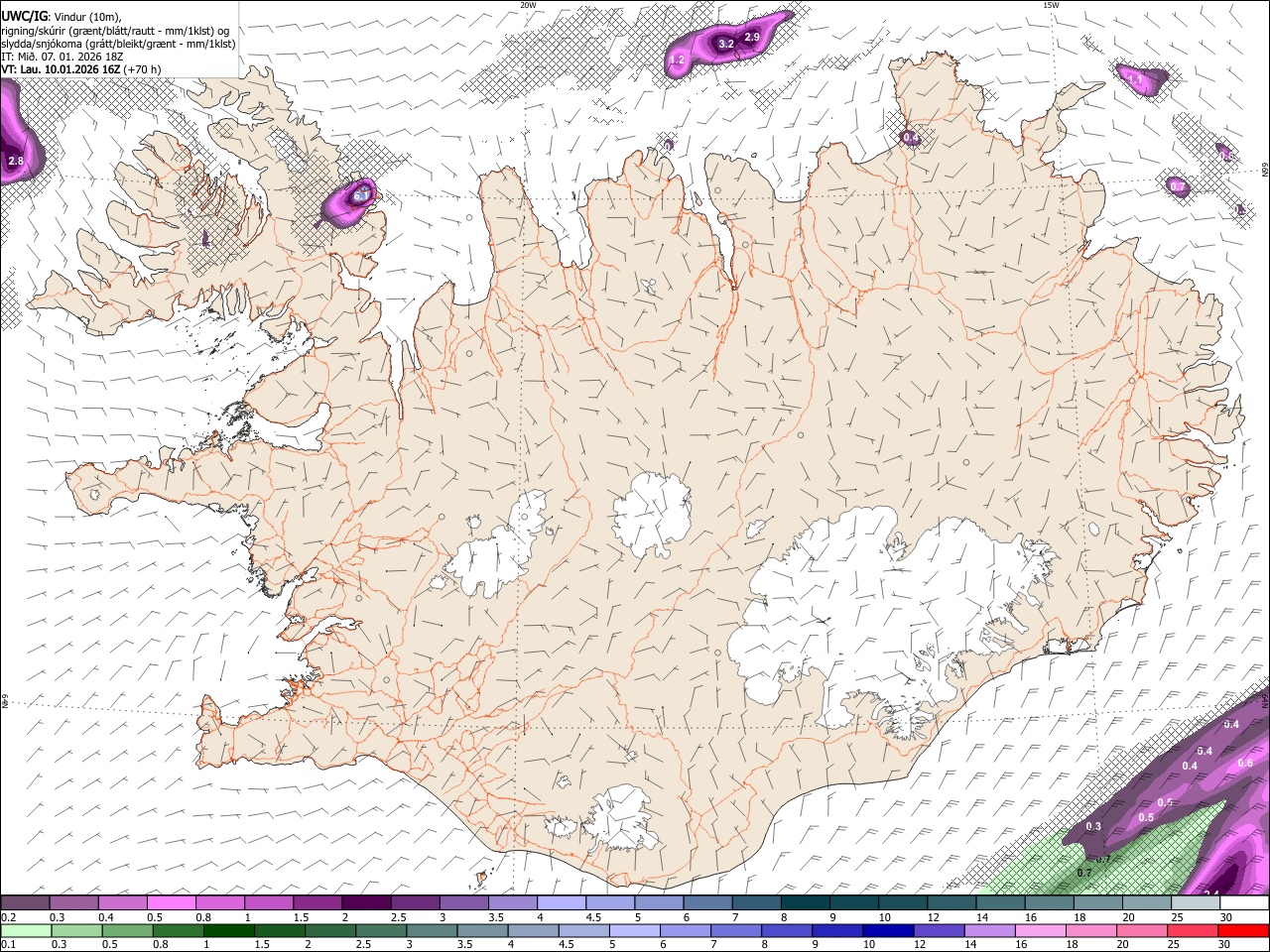The width and height of the screenshot is (1270, 952).
Task: Pick the dark teal 8–9 swatch in the upper legend
Action: tap(806, 902)
